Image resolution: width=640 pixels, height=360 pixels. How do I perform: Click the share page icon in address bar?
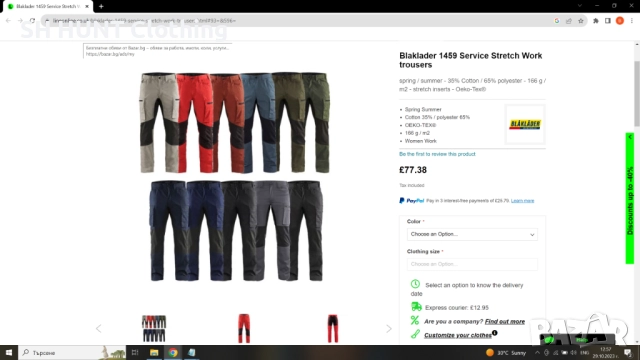[569, 21]
